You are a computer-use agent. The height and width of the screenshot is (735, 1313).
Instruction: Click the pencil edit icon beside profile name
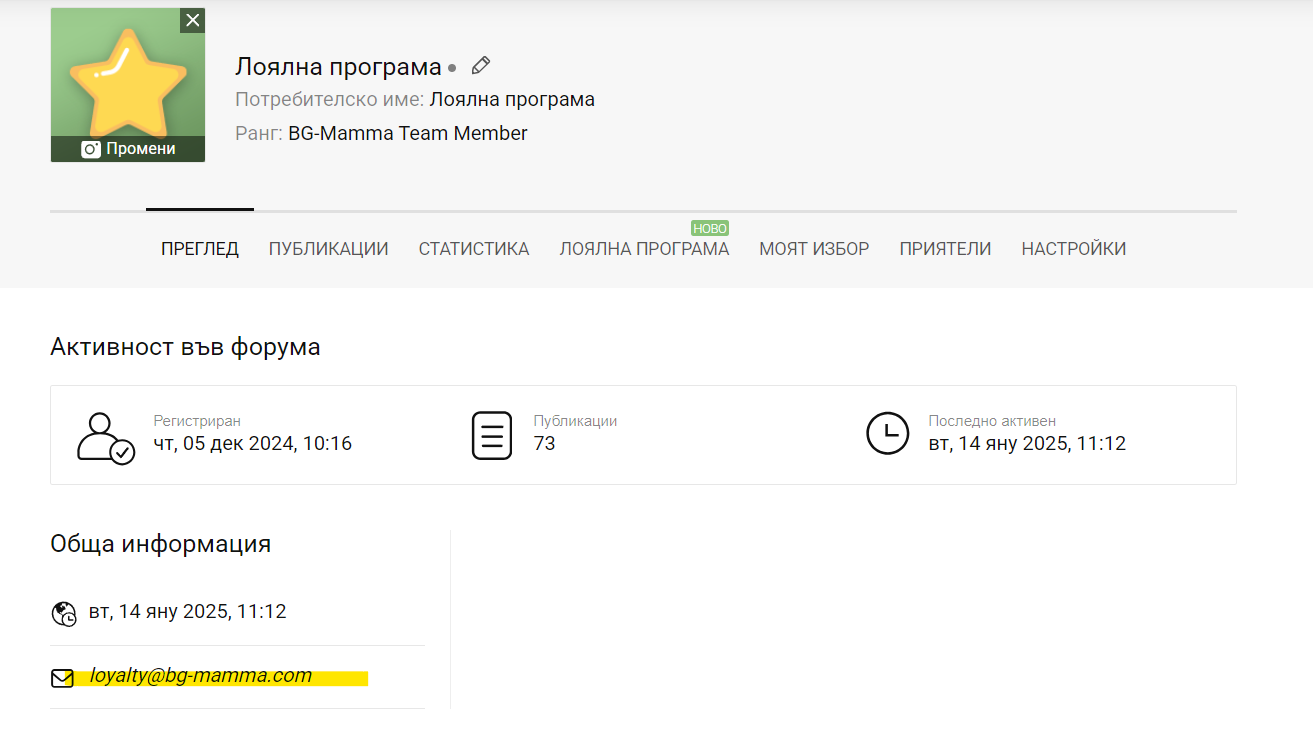[481, 66]
